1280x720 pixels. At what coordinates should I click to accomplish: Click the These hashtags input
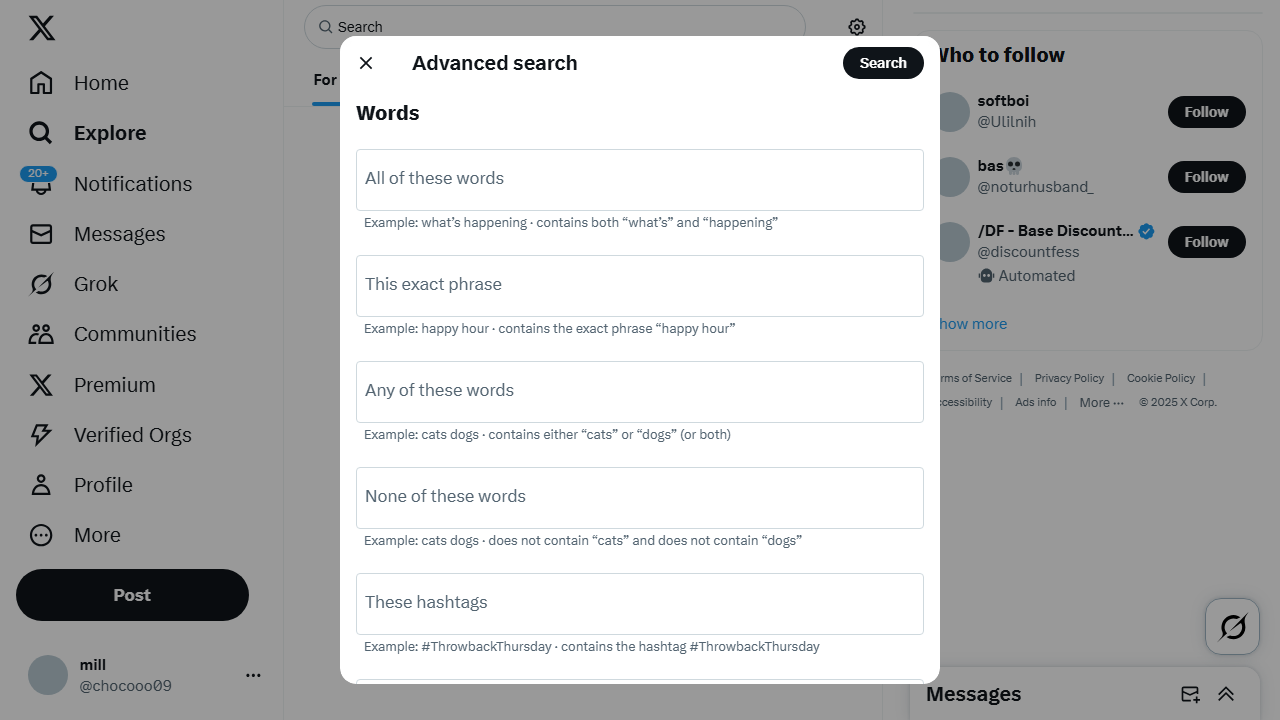[x=640, y=604]
